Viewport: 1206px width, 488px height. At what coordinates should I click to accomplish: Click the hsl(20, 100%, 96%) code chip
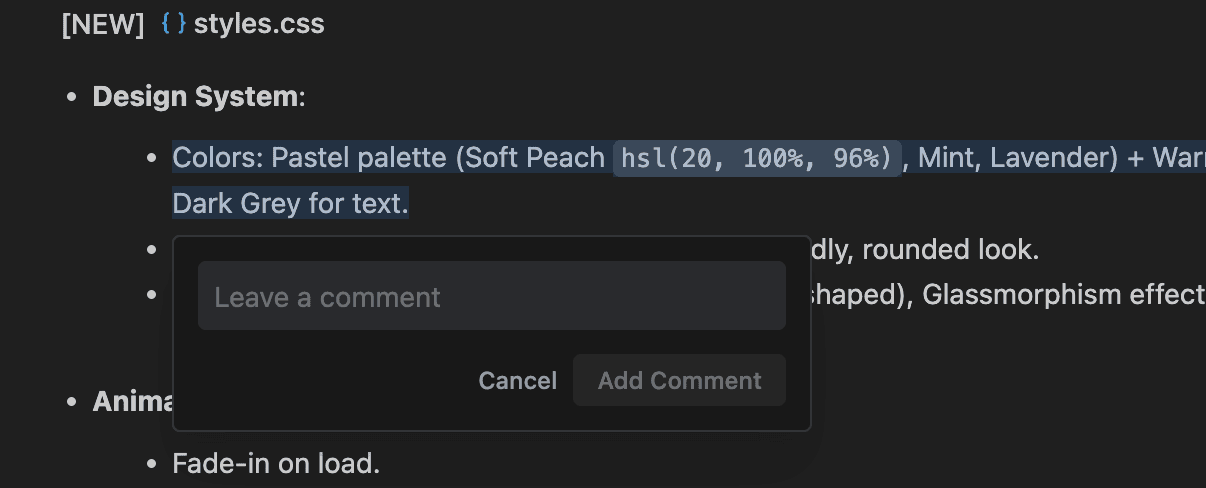[756, 158]
